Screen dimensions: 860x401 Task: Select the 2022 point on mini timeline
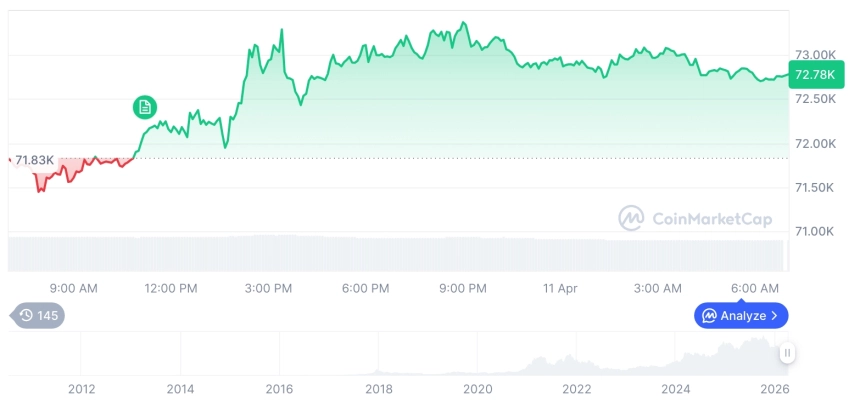[577, 388]
